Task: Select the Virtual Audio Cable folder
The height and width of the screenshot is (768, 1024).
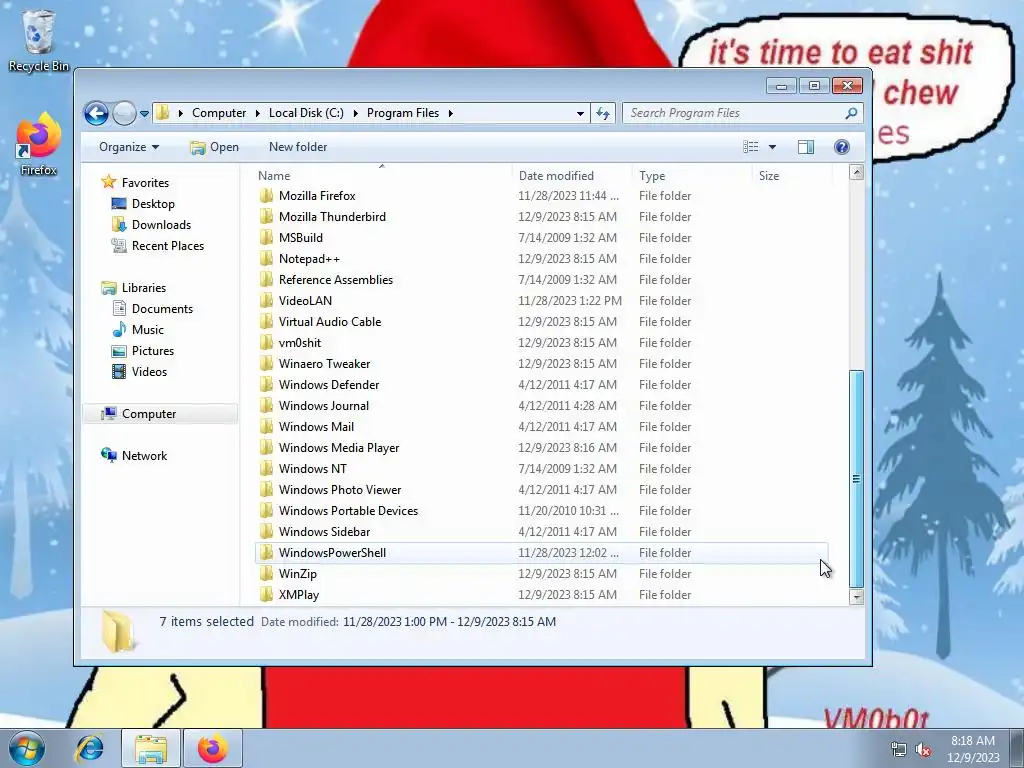Action: 330,321
